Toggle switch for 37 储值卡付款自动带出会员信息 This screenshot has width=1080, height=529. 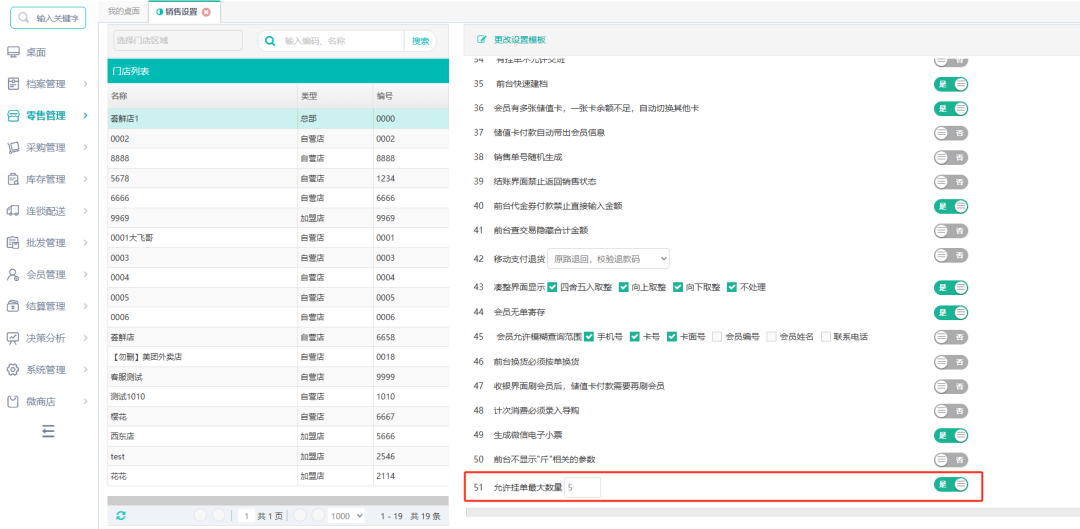coord(951,132)
